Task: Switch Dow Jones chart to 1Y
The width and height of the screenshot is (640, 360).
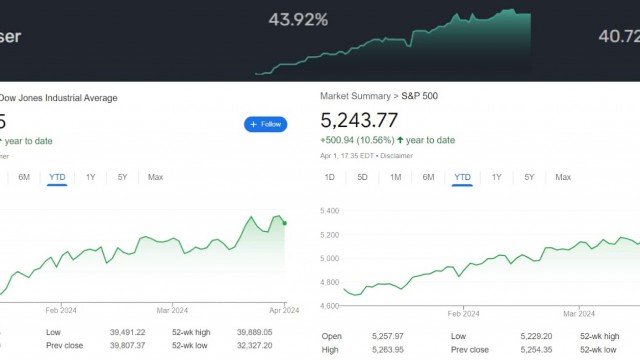Action: click(90, 177)
